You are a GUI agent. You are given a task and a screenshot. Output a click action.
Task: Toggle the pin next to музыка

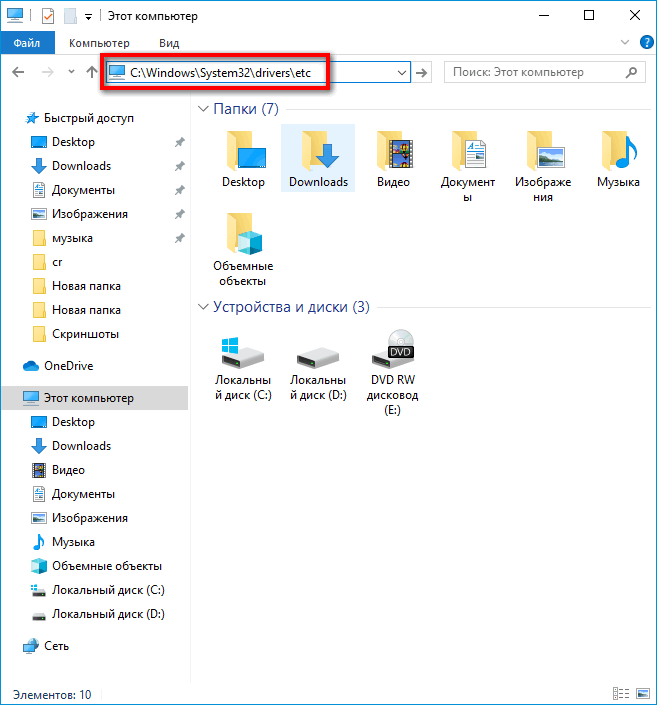point(179,238)
